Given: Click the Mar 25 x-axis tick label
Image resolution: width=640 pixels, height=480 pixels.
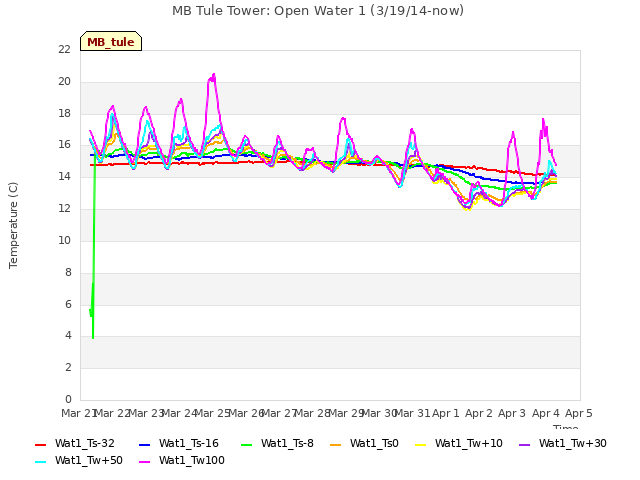Looking at the screenshot, I should click(x=213, y=413).
